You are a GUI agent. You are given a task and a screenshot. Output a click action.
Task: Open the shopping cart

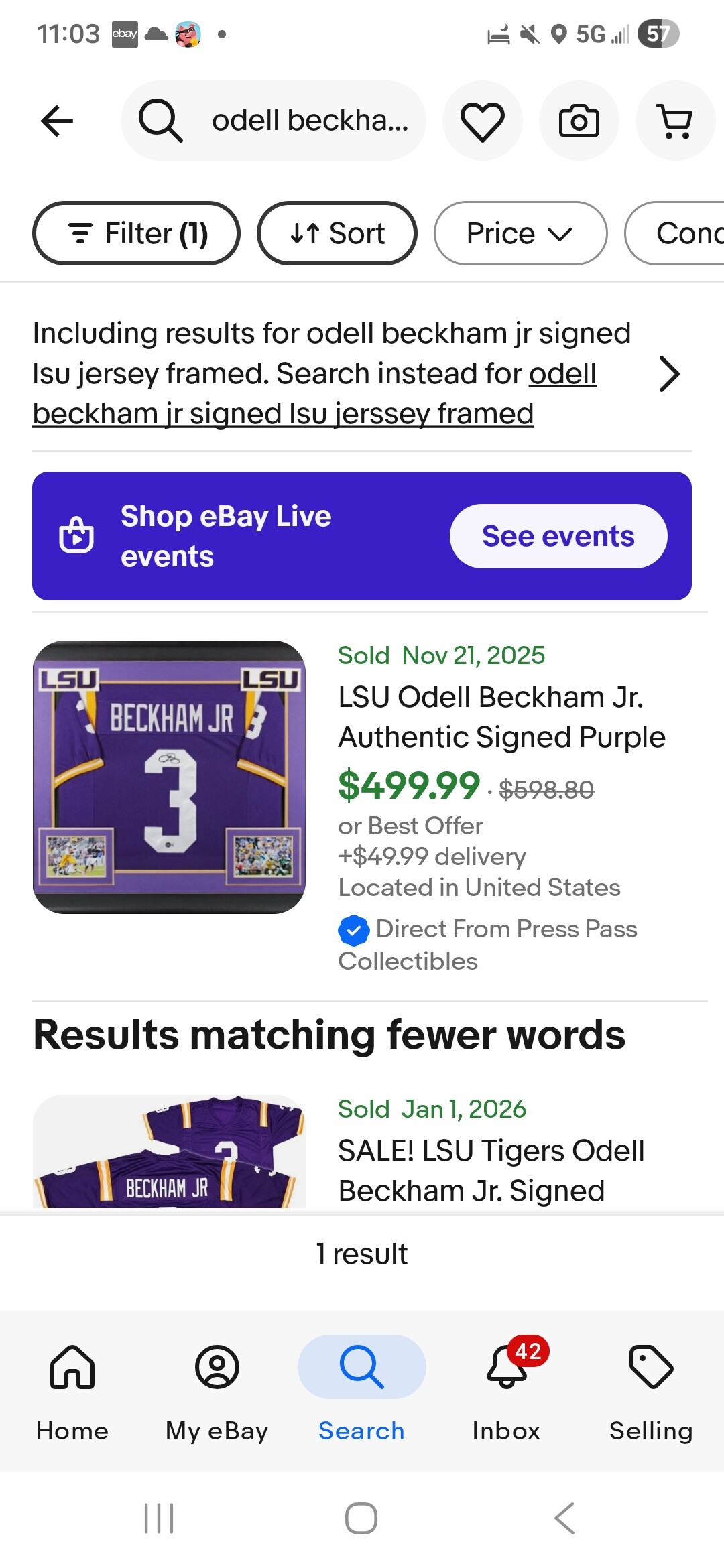click(x=675, y=121)
